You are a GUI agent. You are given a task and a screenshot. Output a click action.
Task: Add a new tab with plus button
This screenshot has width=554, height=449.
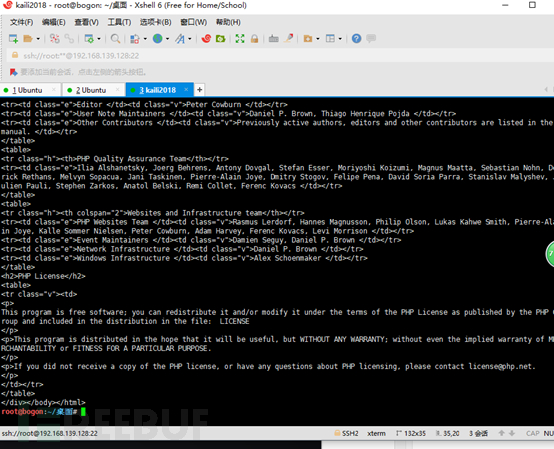200,90
